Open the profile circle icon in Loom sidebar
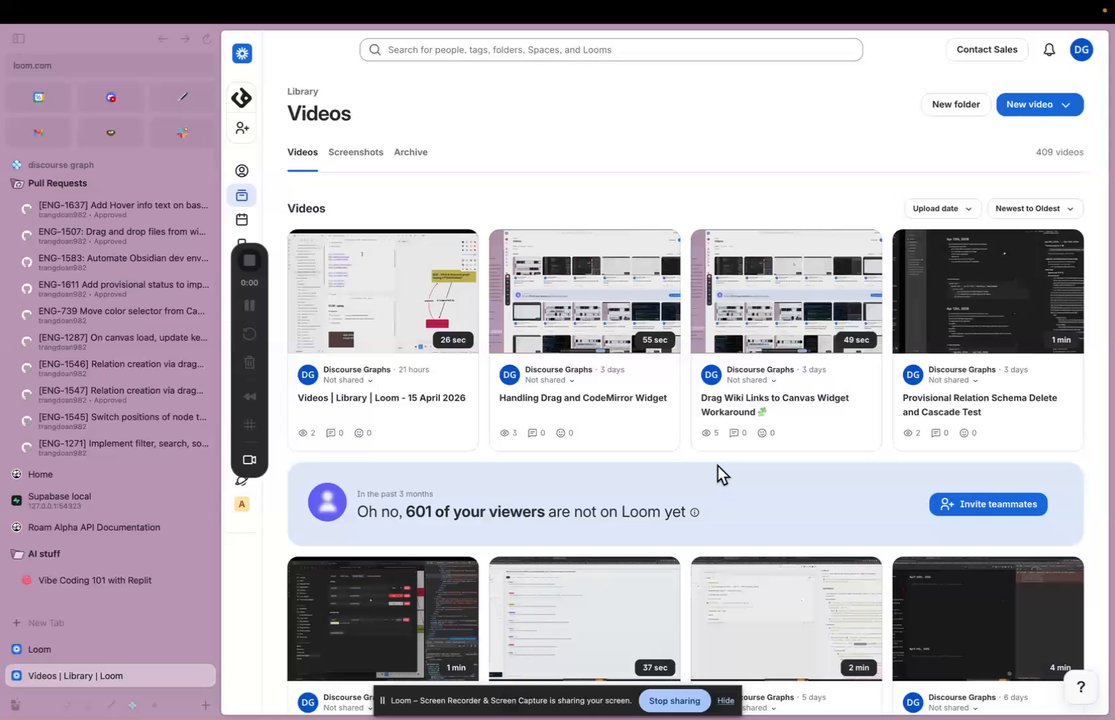 (x=242, y=171)
